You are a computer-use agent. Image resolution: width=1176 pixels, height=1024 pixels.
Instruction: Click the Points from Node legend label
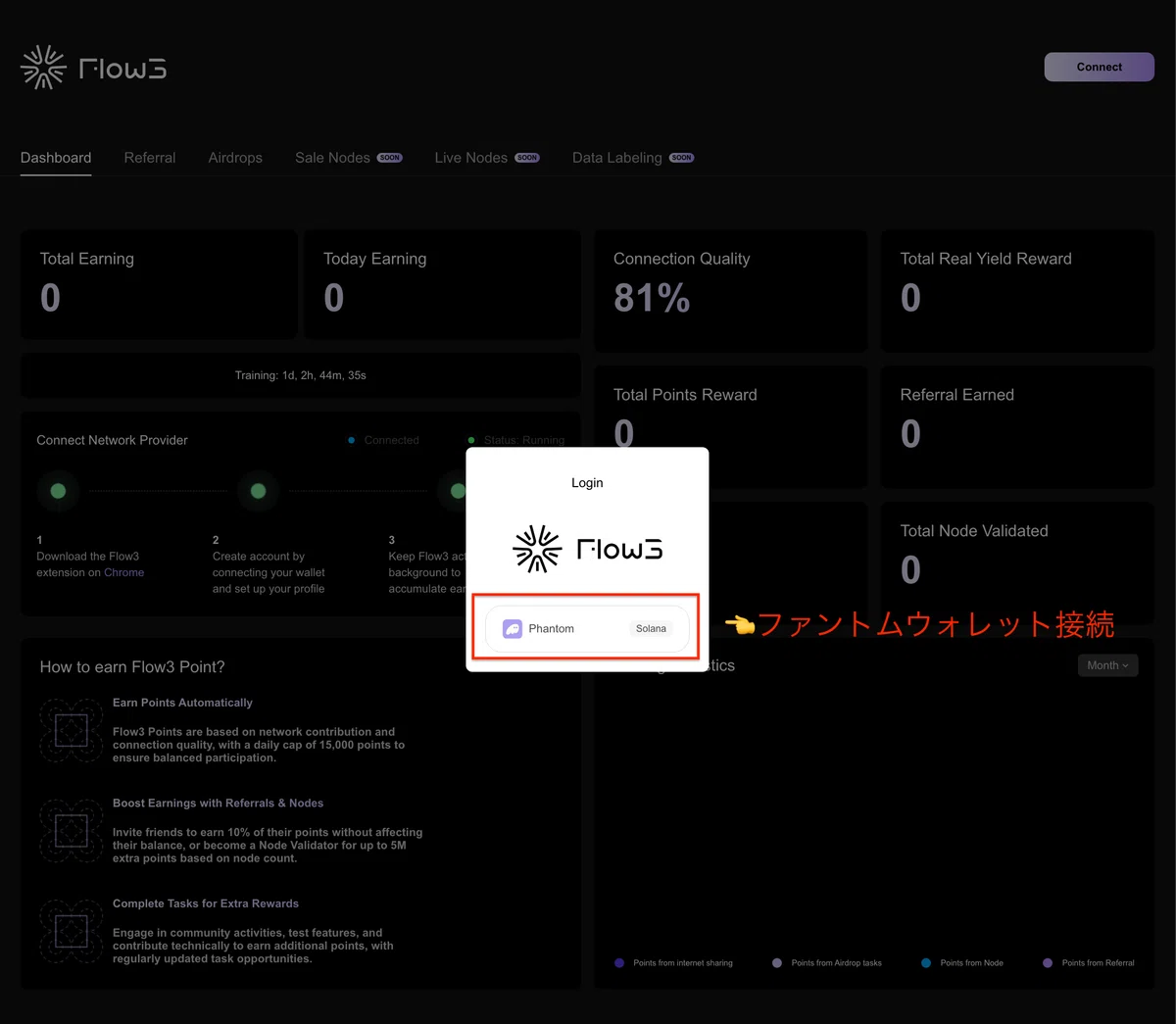971,963
